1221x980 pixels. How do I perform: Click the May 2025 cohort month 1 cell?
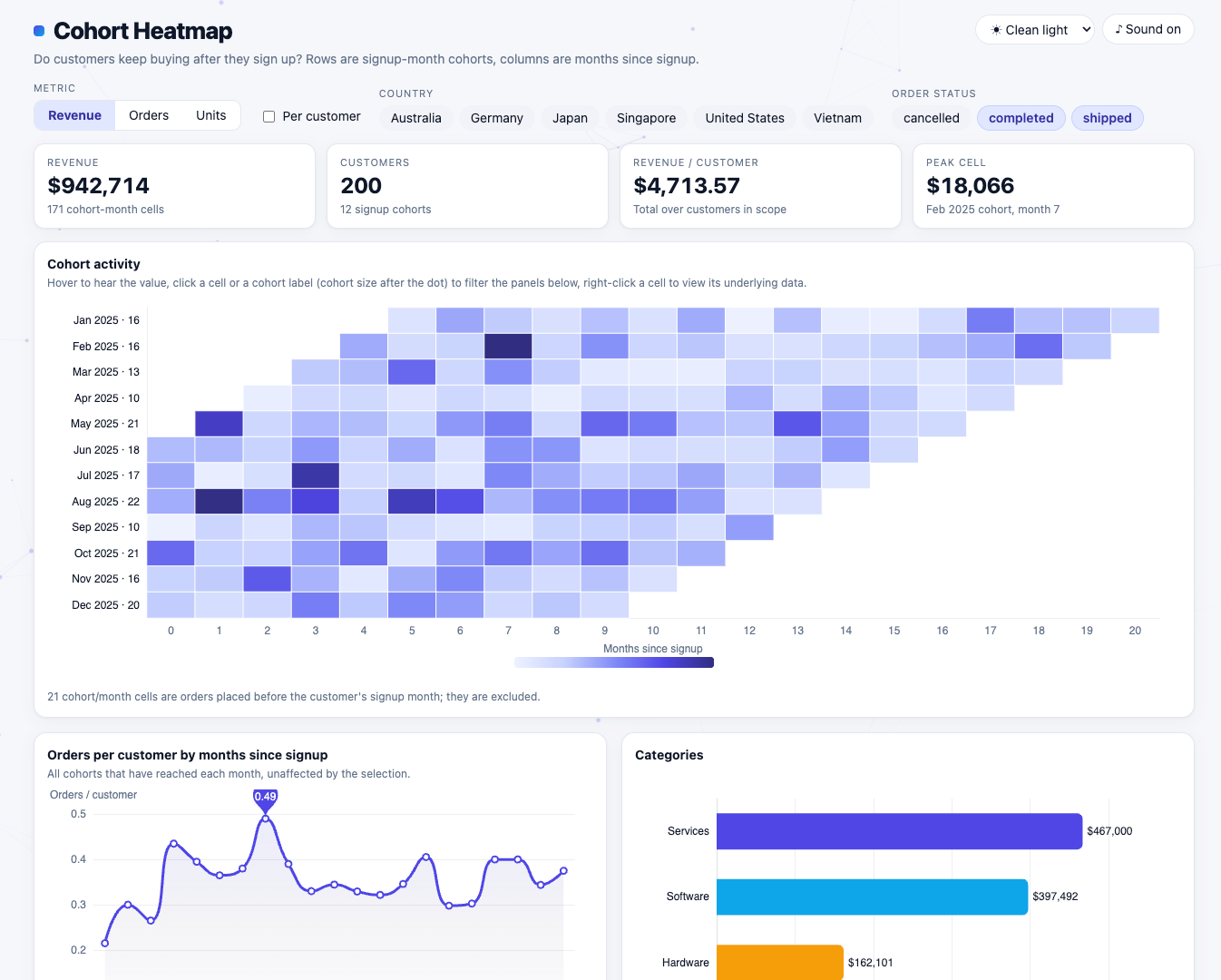point(219,424)
